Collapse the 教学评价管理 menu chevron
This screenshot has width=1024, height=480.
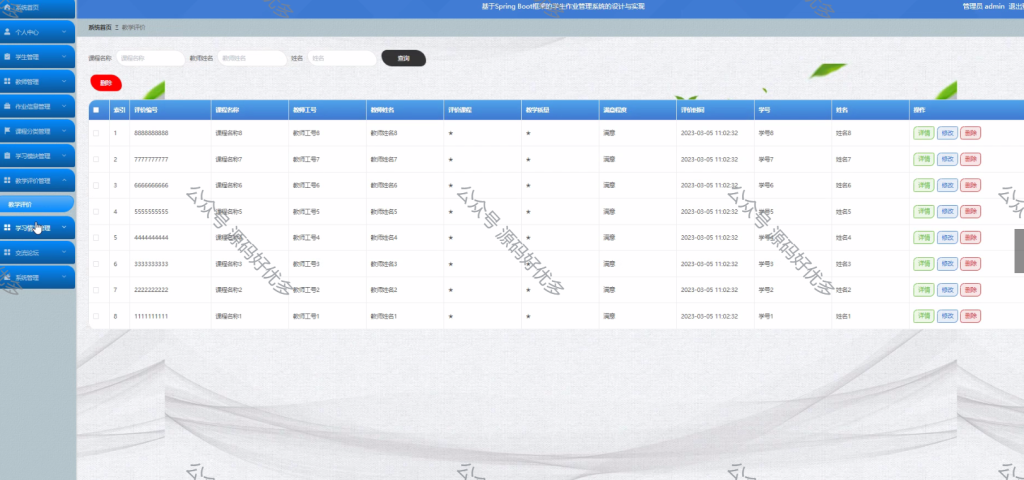click(x=64, y=180)
